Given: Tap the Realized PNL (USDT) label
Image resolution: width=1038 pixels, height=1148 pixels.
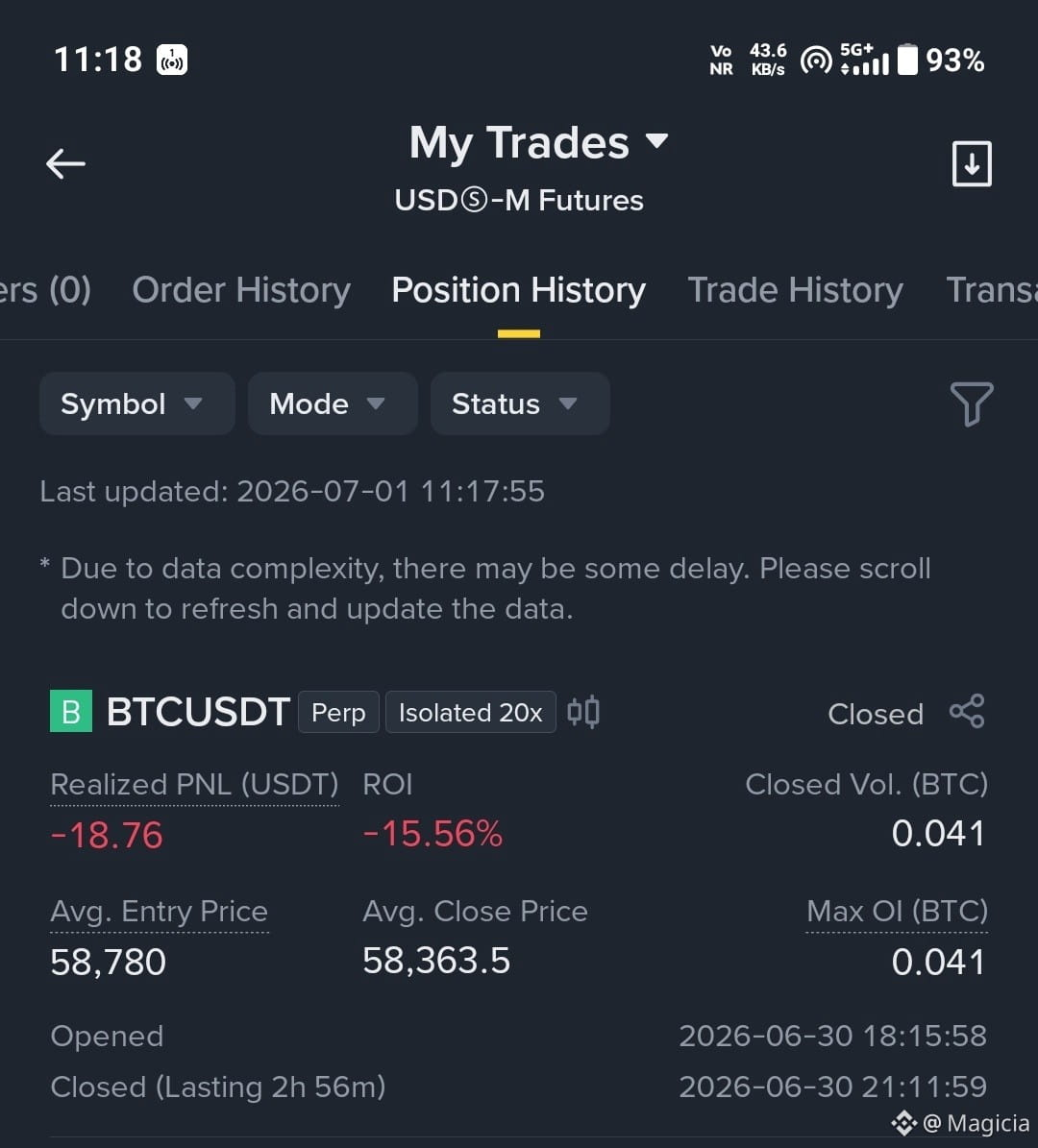Looking at the screenshot, I should [x=194, y=785].
